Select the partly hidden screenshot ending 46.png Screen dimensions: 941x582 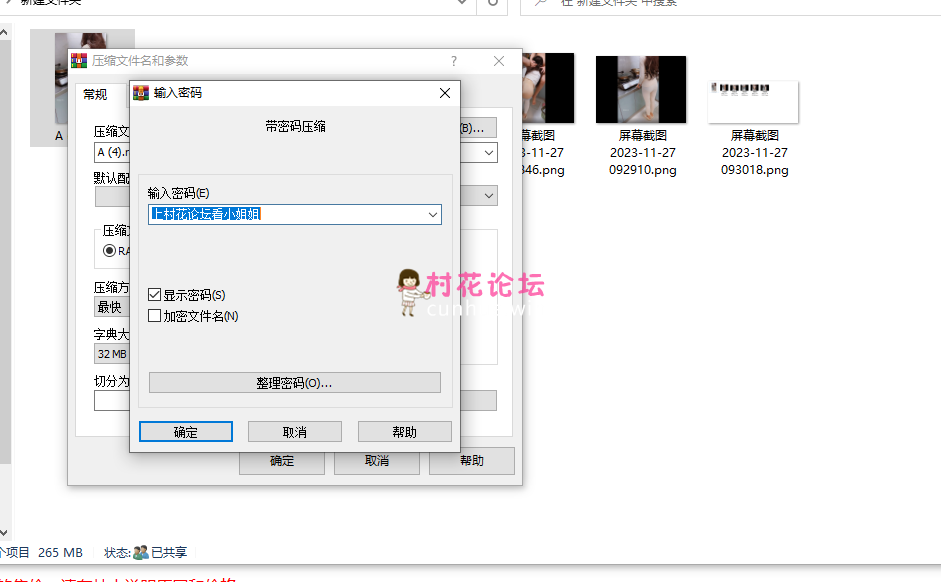[547, 88]
